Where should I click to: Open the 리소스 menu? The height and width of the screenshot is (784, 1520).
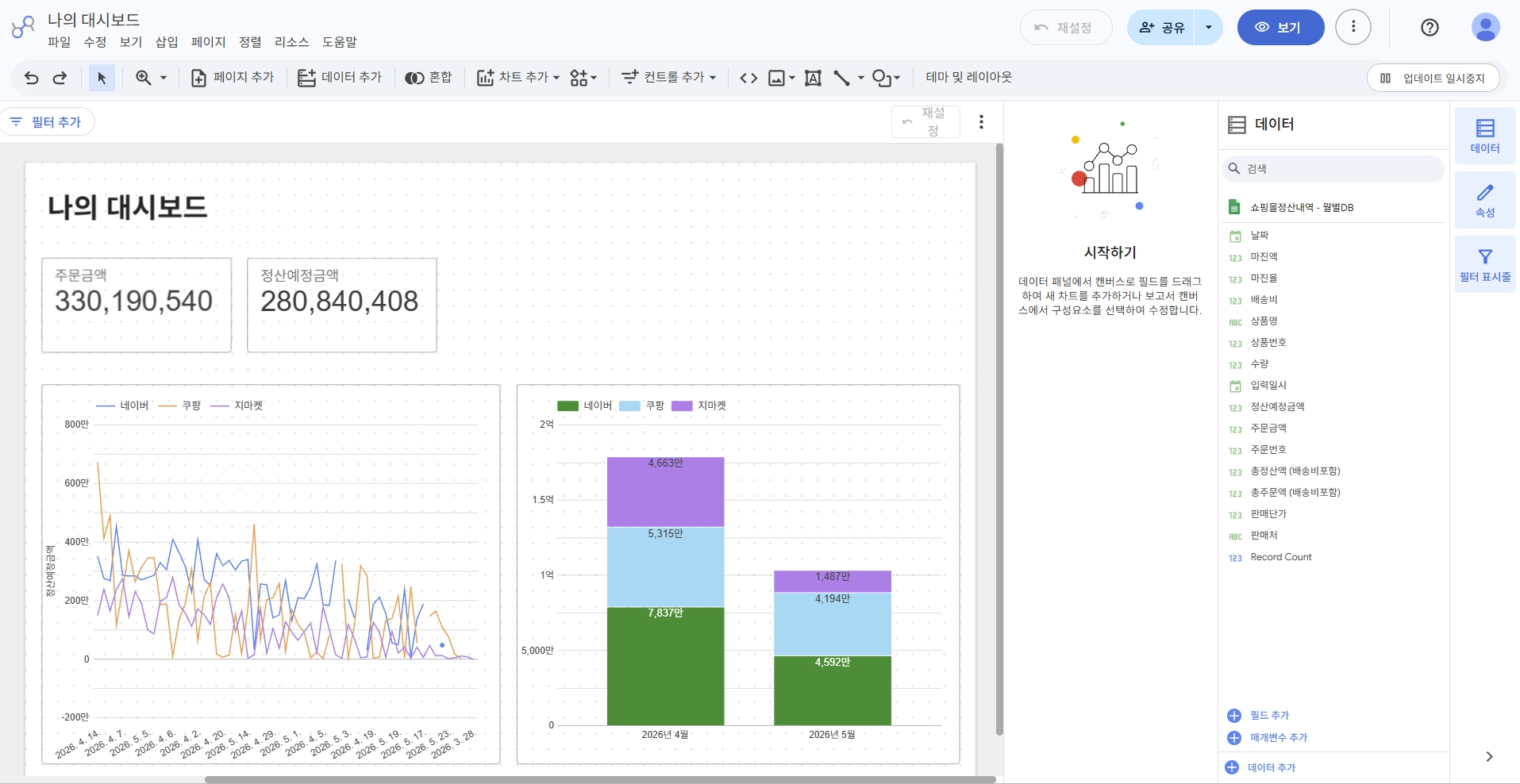292,42
